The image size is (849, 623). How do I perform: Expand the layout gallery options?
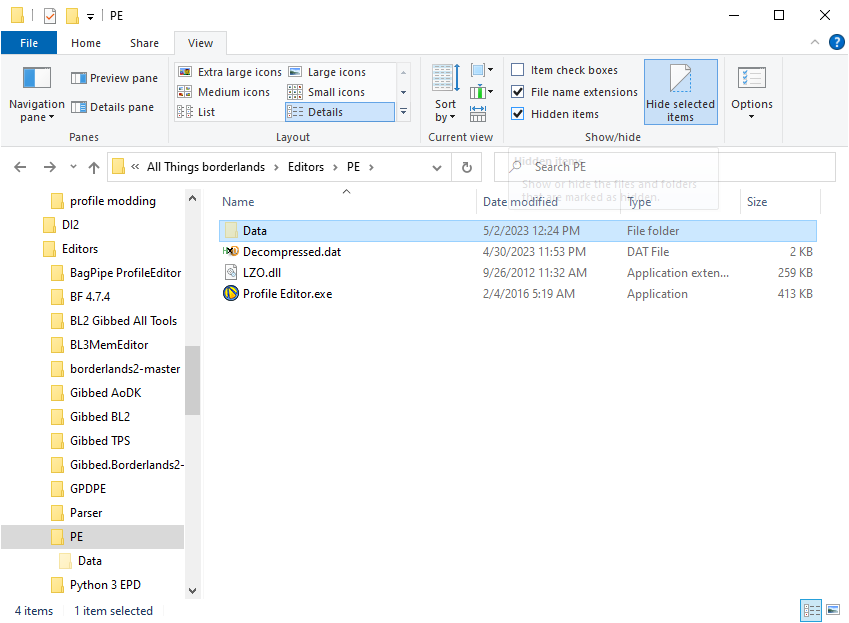403,112
